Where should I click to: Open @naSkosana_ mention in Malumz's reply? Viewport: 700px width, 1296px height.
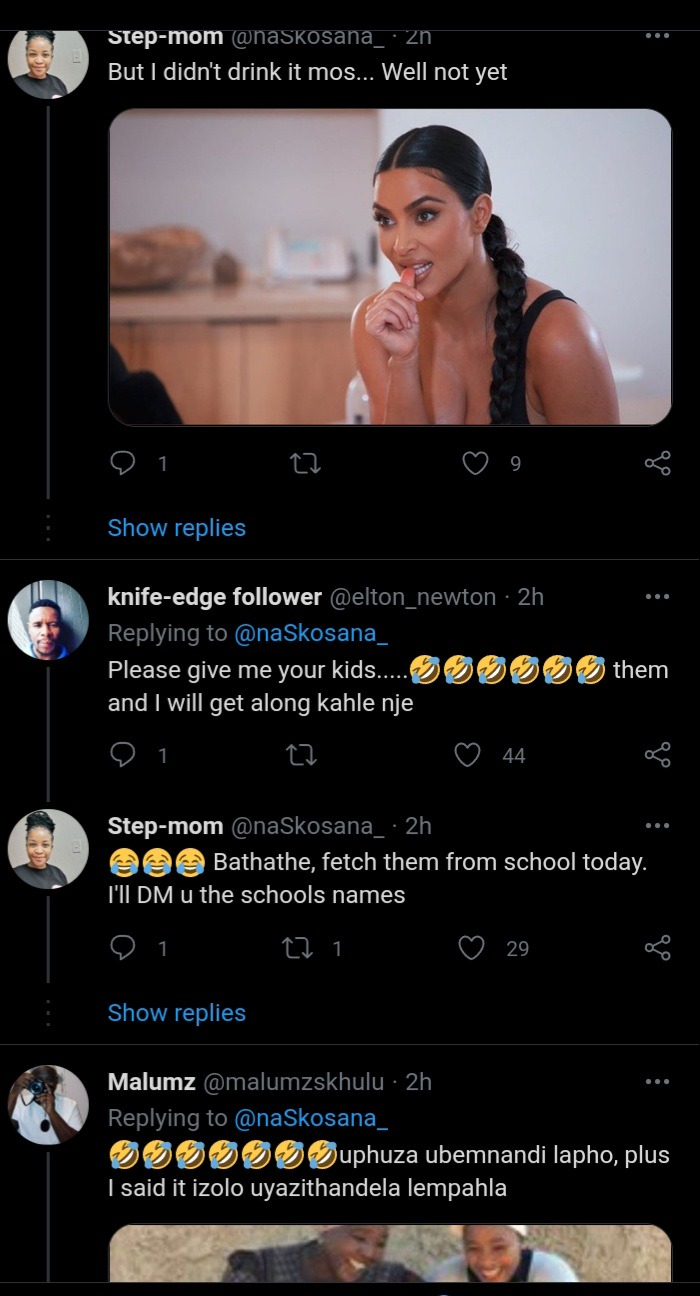[311, 1118]
